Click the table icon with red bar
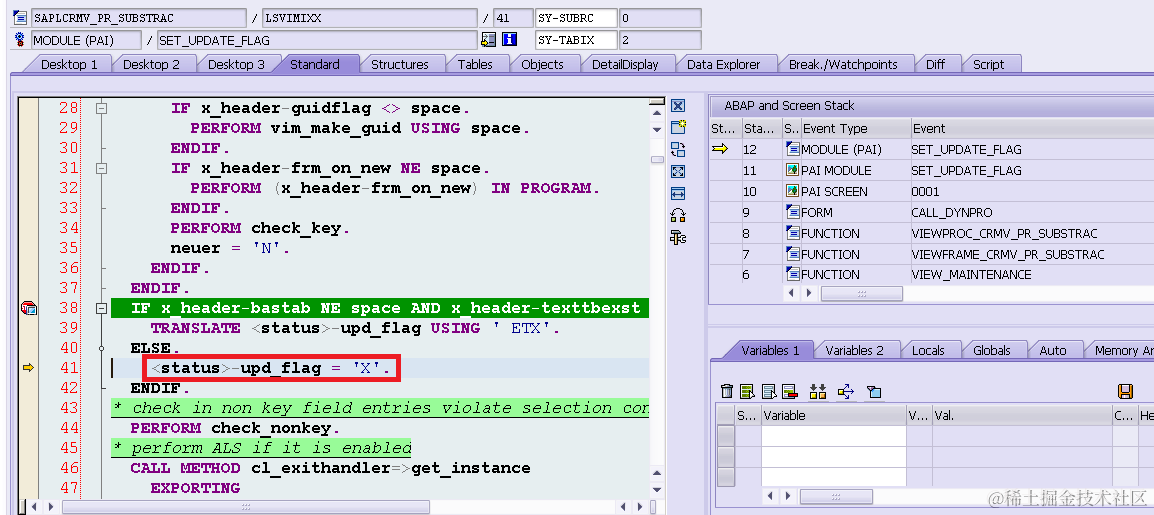The image size is (1154, 515). click(790, 391)
